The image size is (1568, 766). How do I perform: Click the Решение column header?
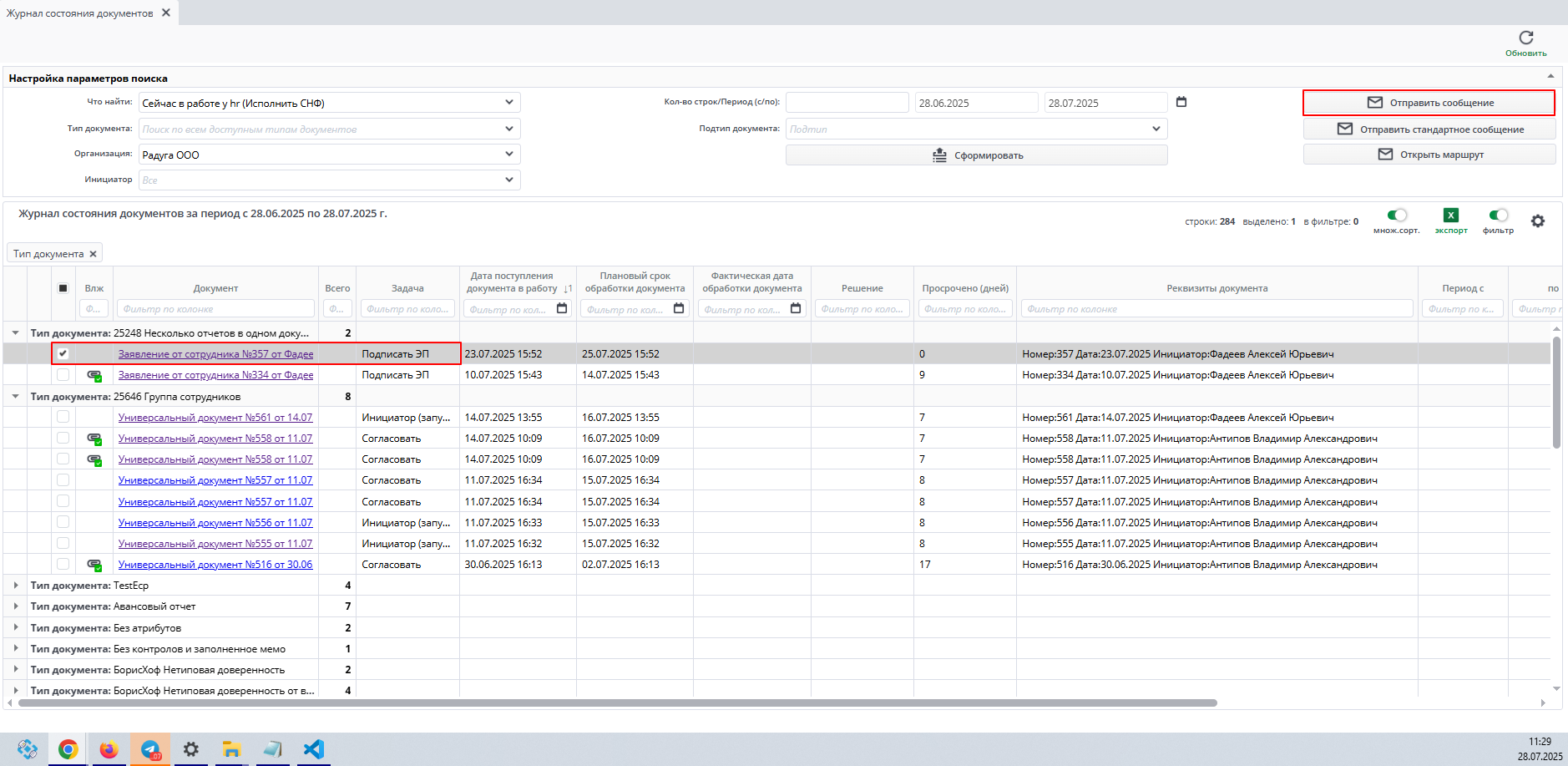coord(862,288)
